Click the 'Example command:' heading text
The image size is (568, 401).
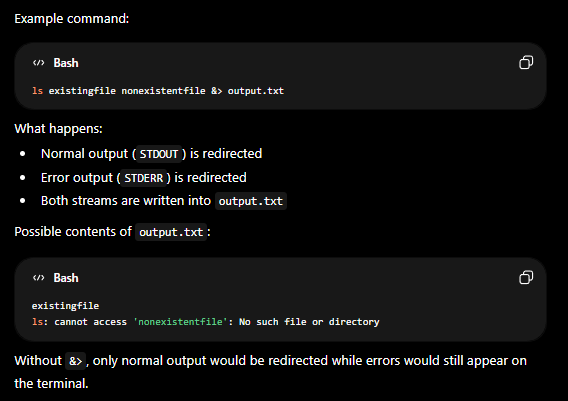click(72, 18)
